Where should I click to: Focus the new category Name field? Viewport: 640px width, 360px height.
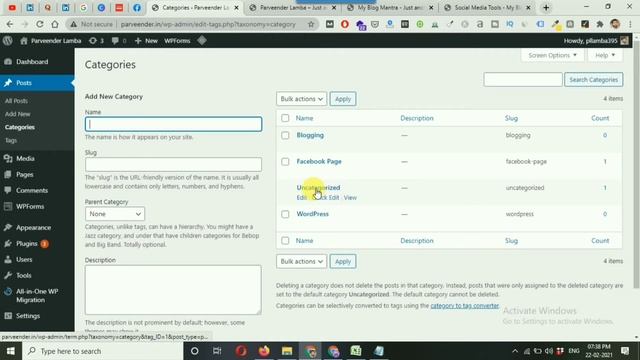click(x=173, y=124)
